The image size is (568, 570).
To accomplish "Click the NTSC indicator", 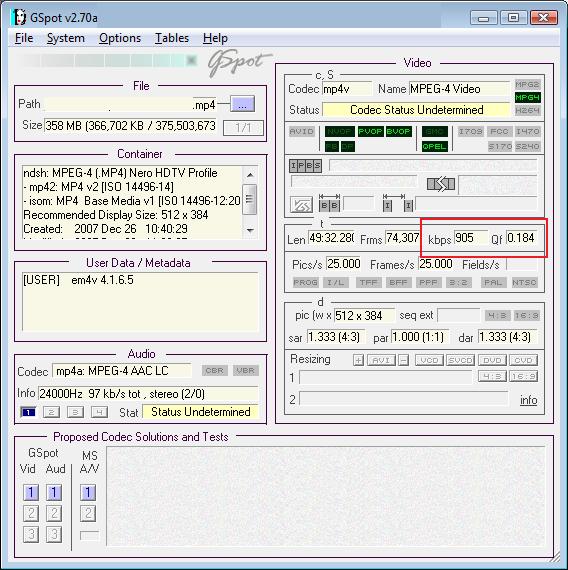I will (524, 282).
